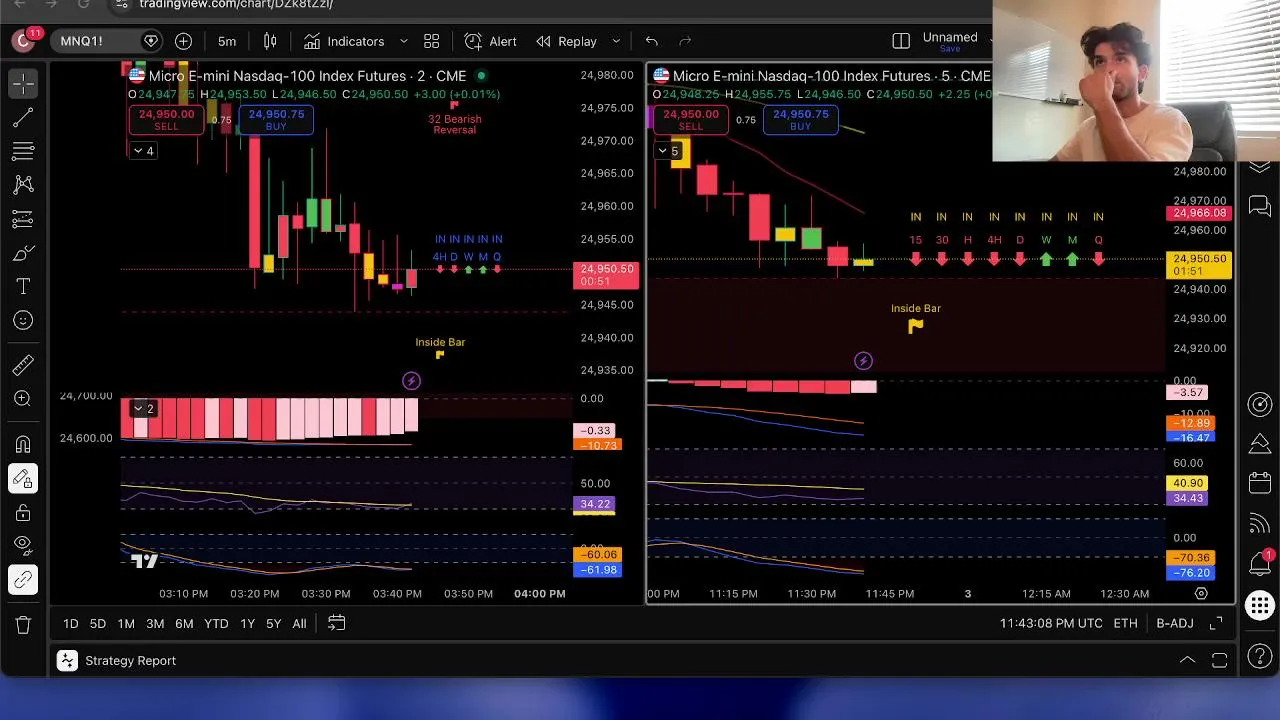Toggle stay in drawing mode
Screen dimensions: 1280x720
23,479
